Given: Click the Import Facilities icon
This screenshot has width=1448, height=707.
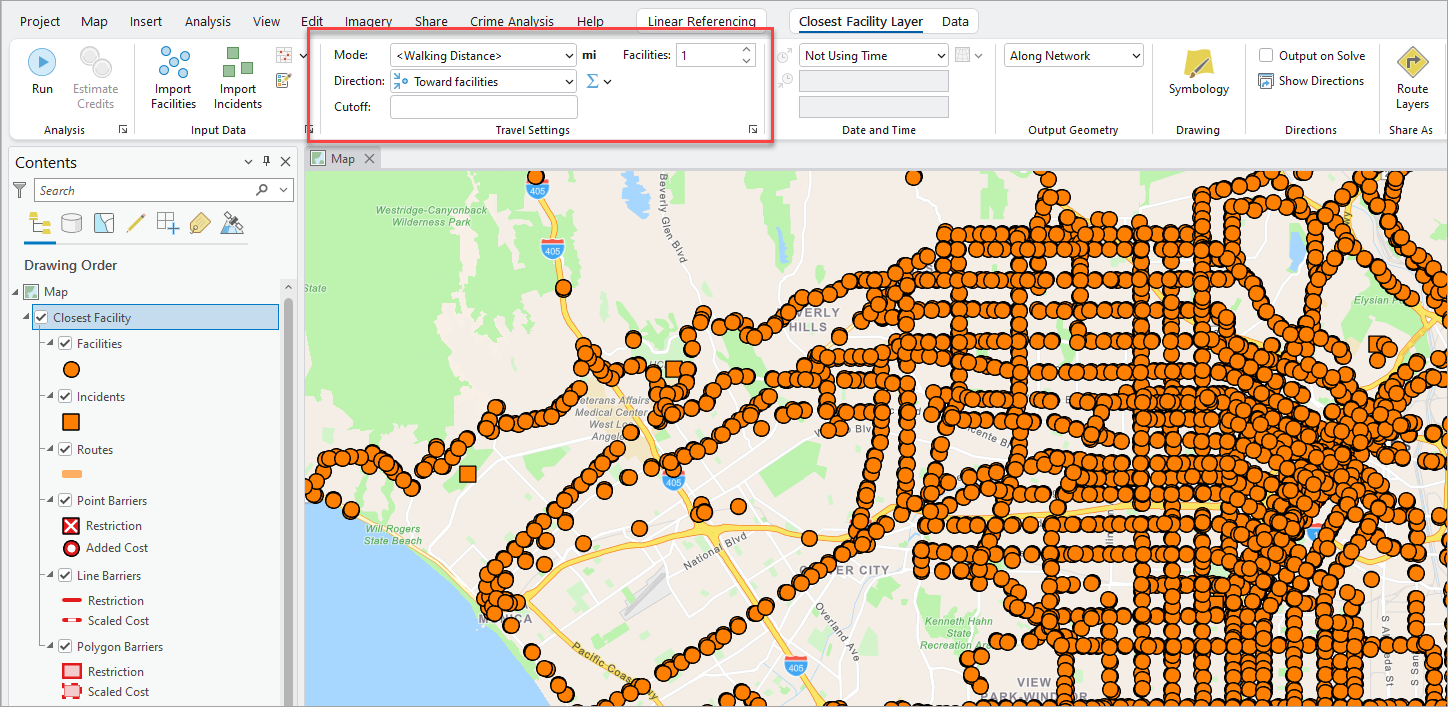Looking at the screenshot, I should tap(174, 62).
